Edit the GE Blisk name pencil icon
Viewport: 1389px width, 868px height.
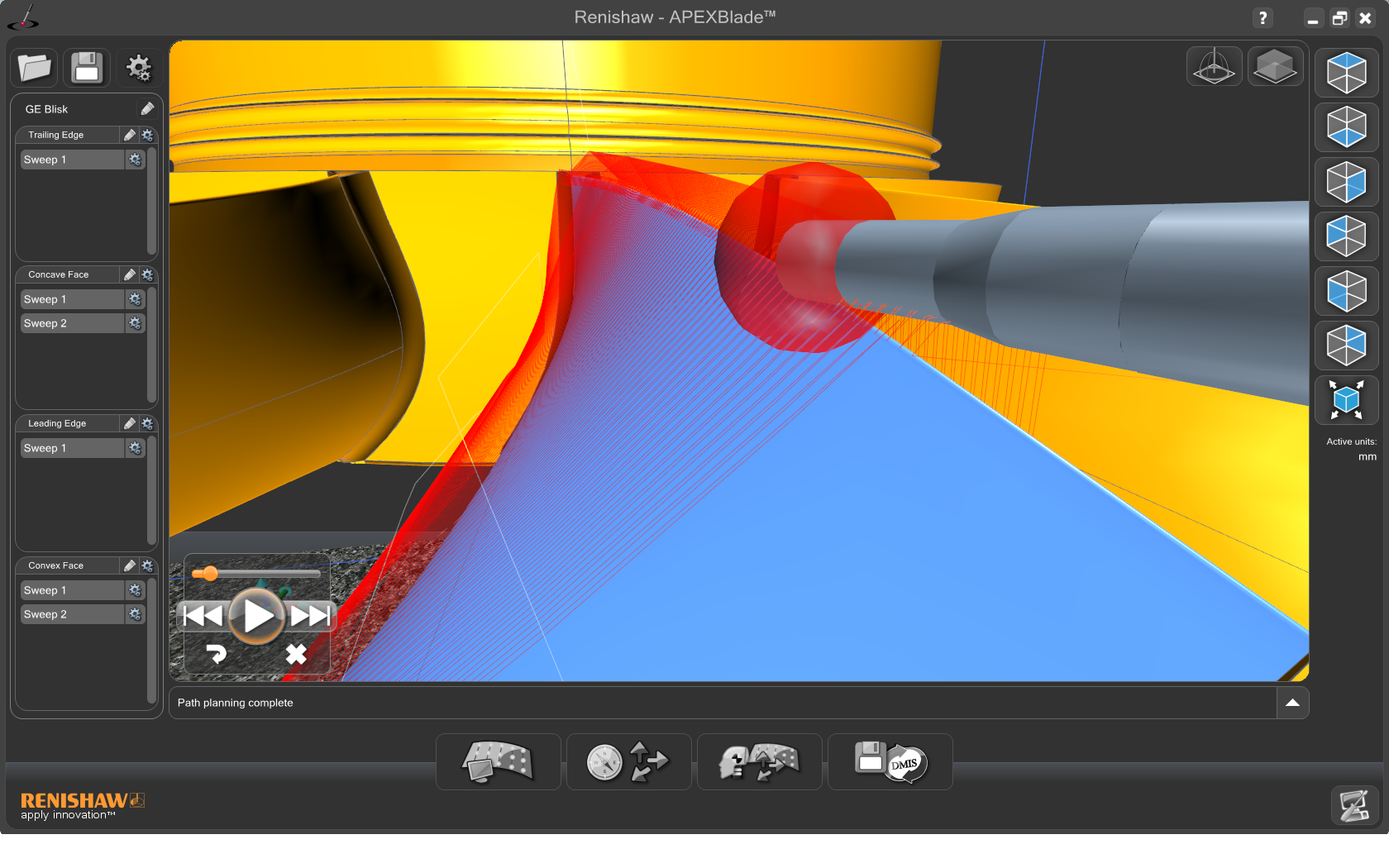[147, 109]
